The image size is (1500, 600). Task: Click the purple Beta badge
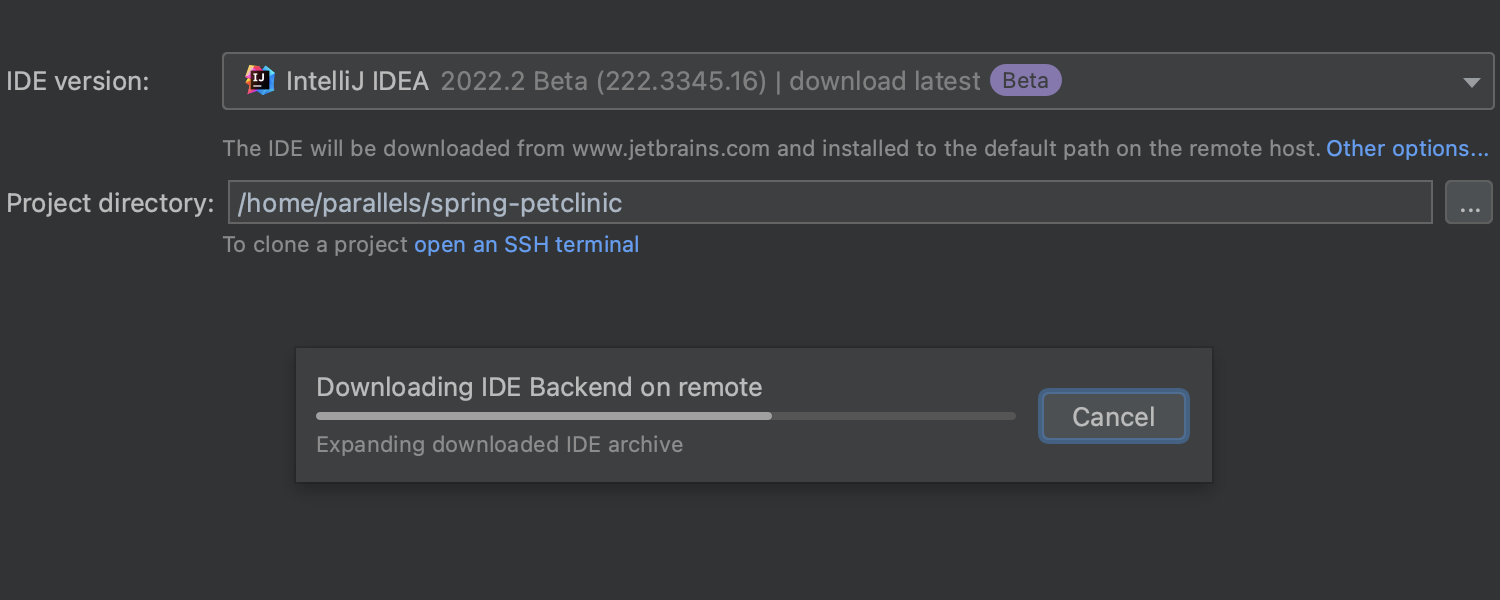click(1025, 81)
